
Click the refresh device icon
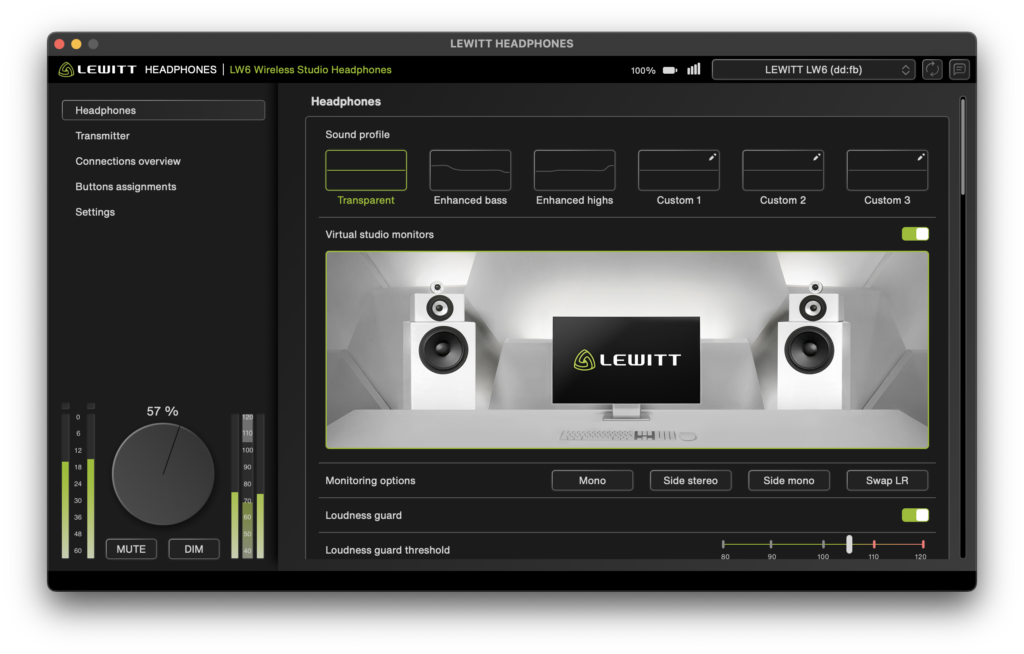pos(932,69)
